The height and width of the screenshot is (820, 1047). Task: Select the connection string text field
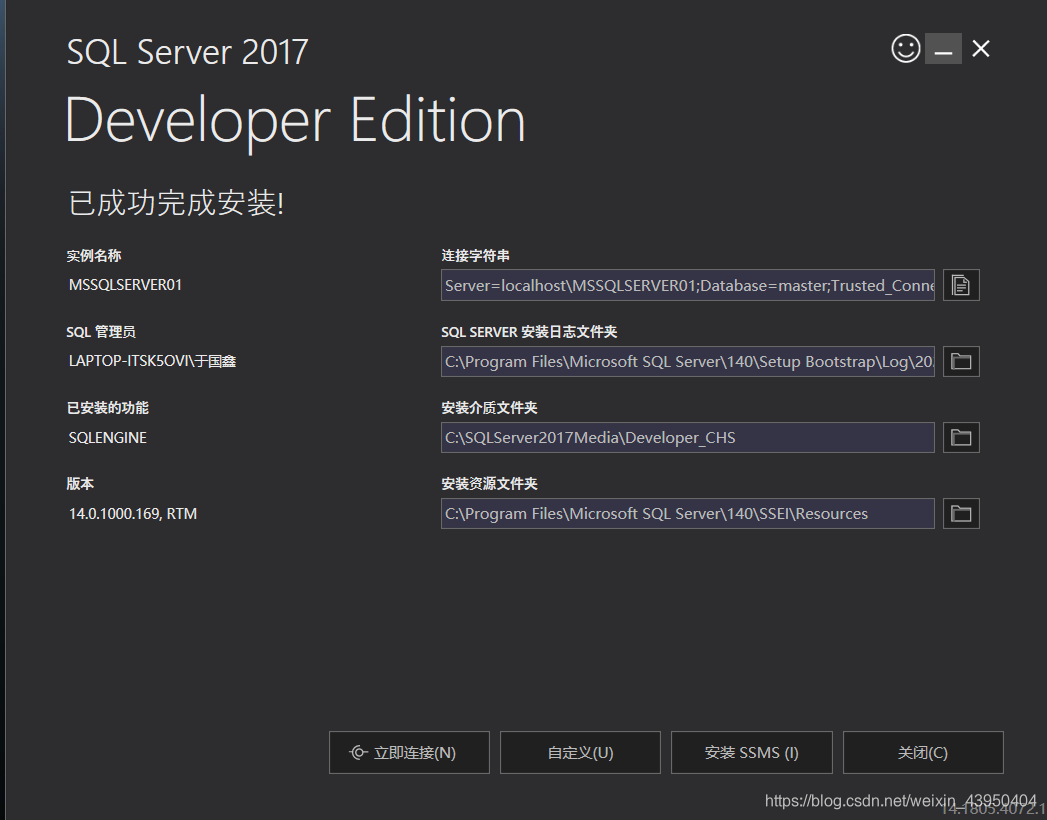tap(688, 285)
